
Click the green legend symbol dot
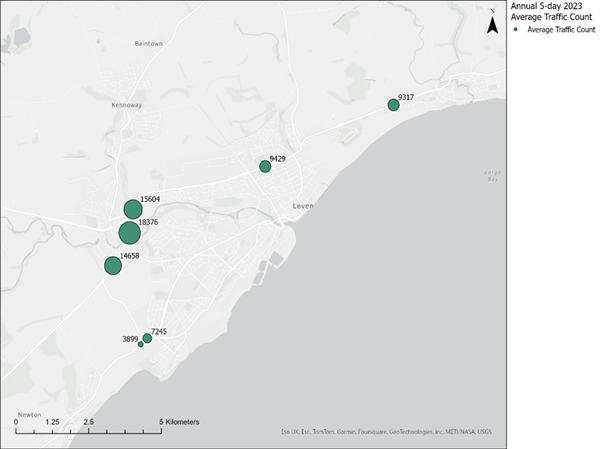(518, 30)
